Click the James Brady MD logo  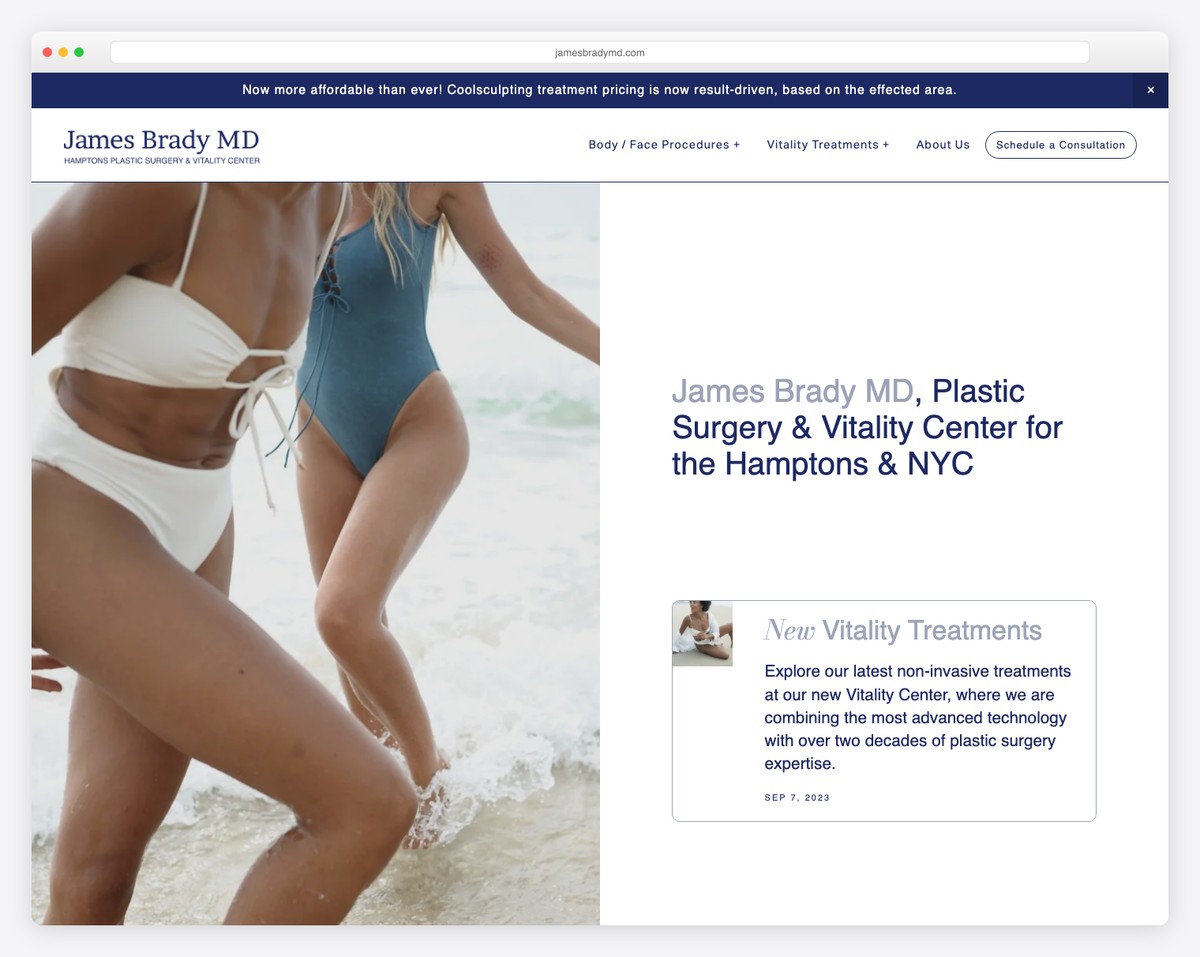[161, 140]
